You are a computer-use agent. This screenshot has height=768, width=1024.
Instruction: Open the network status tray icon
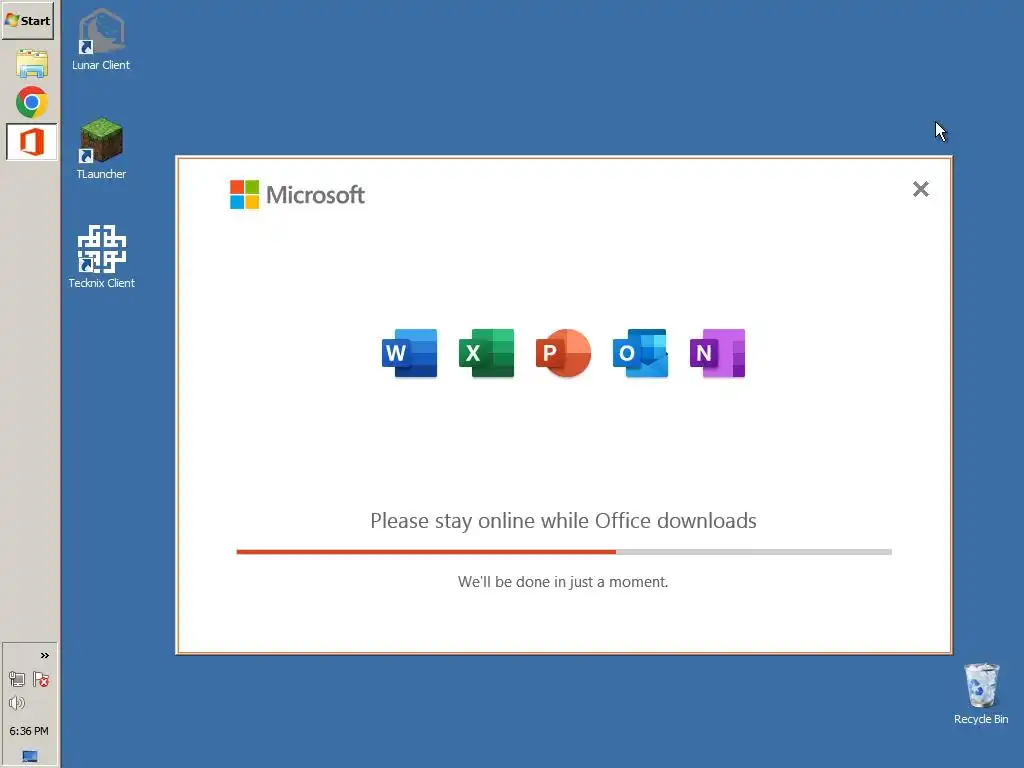pyautogui.click(x=17, y=680)
